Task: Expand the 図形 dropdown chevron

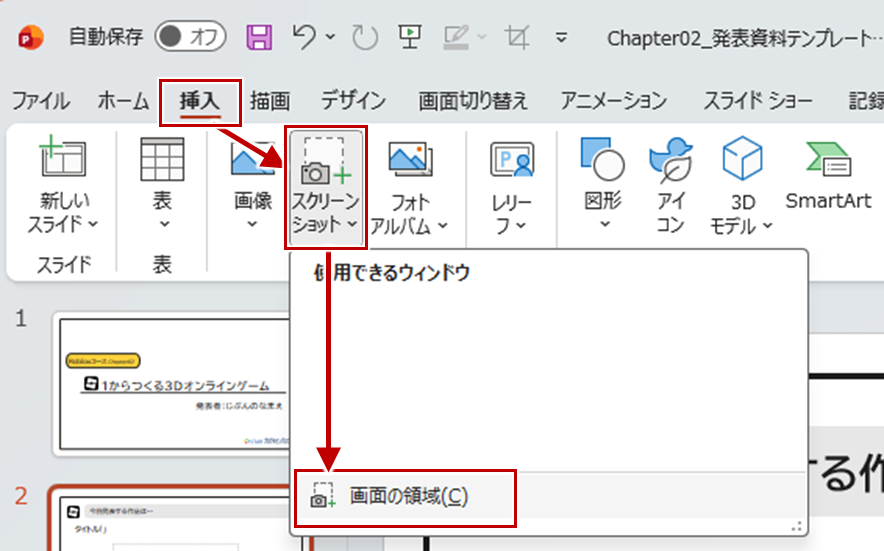Action: 605,224
